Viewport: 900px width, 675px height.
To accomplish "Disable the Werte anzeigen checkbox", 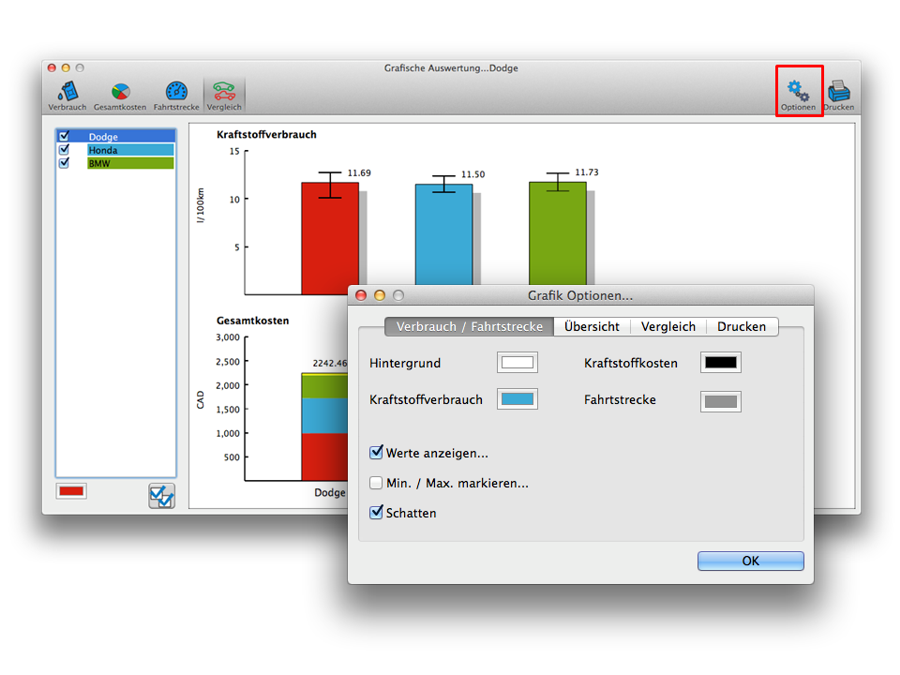I will pos(377,453).
